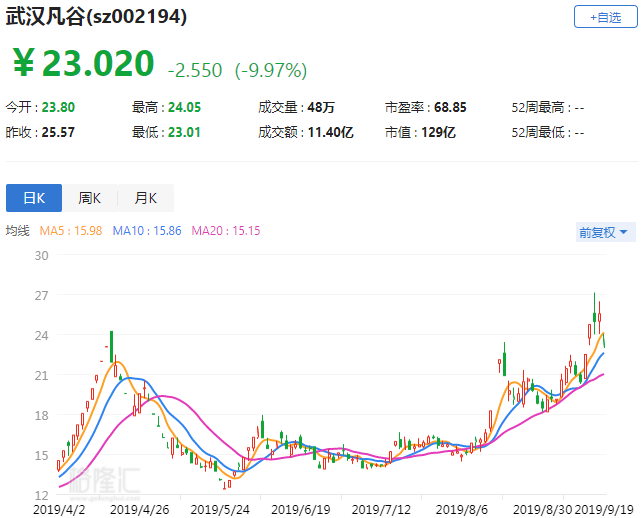Add stock to watchlist with +自选
Image resolution: width=644 pixels, height=518 pixels.
[604, 18]
